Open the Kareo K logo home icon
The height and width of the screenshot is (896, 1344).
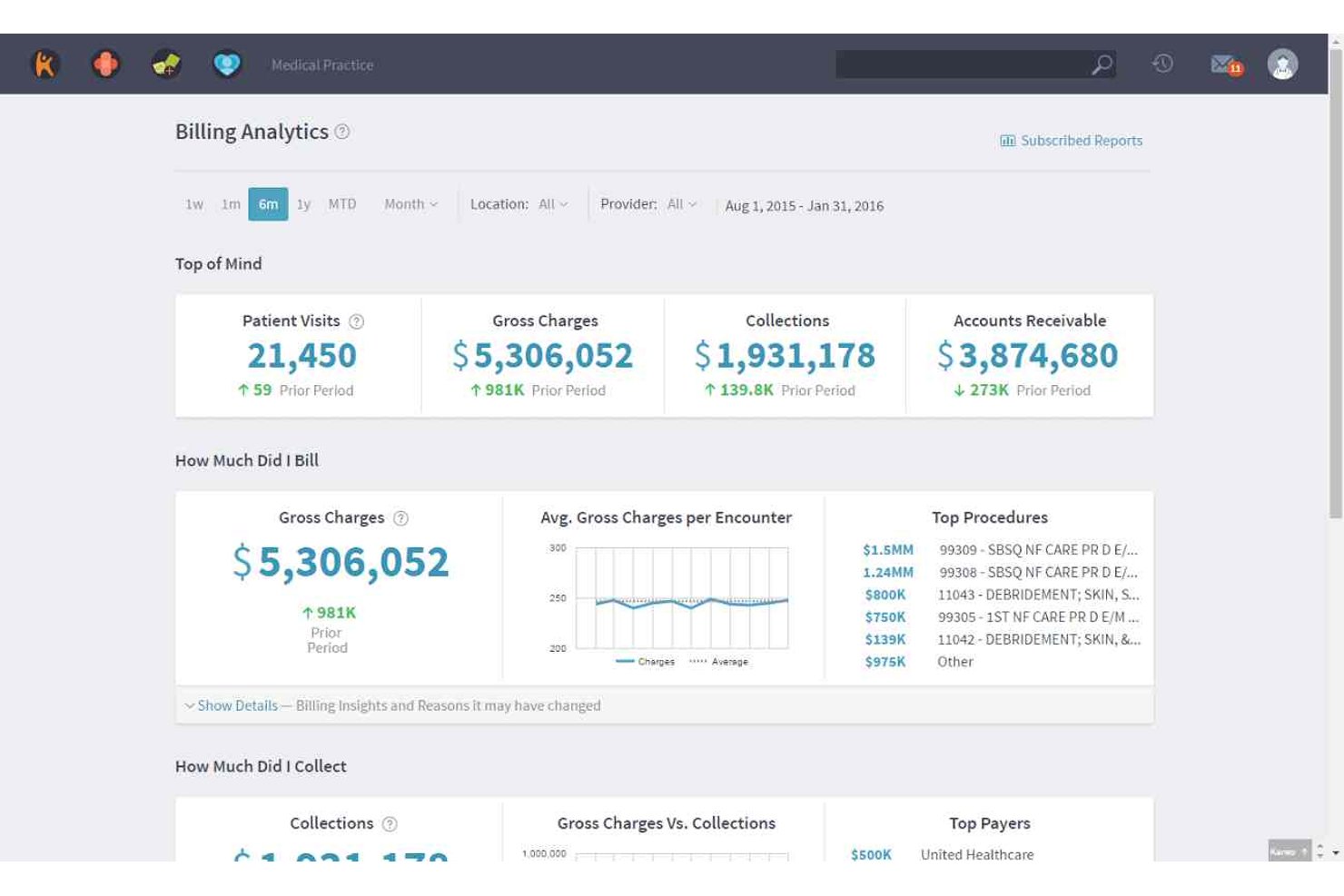point(44,64)
